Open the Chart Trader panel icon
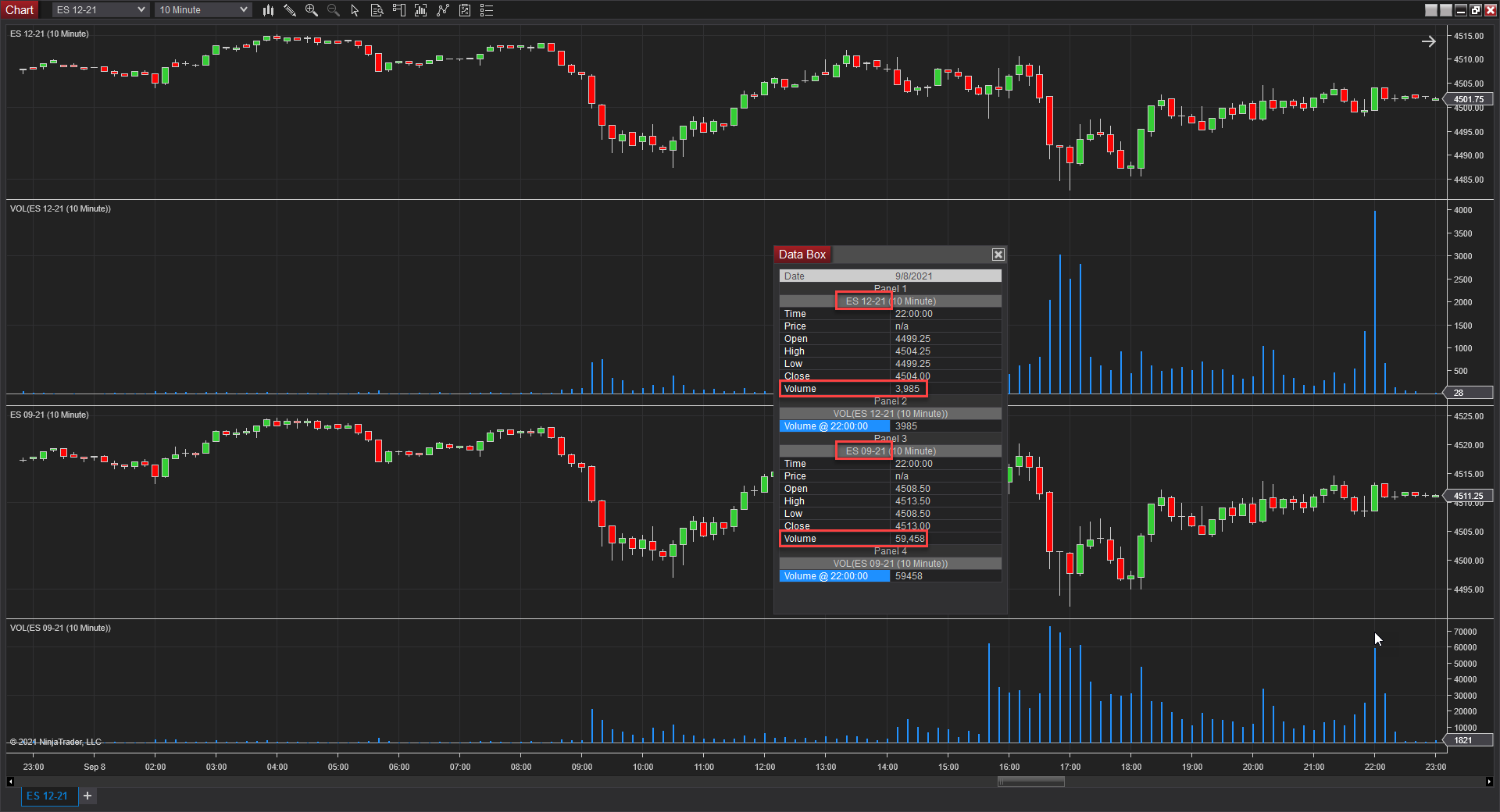This screenshot has height=812, width=1500. 398,10
